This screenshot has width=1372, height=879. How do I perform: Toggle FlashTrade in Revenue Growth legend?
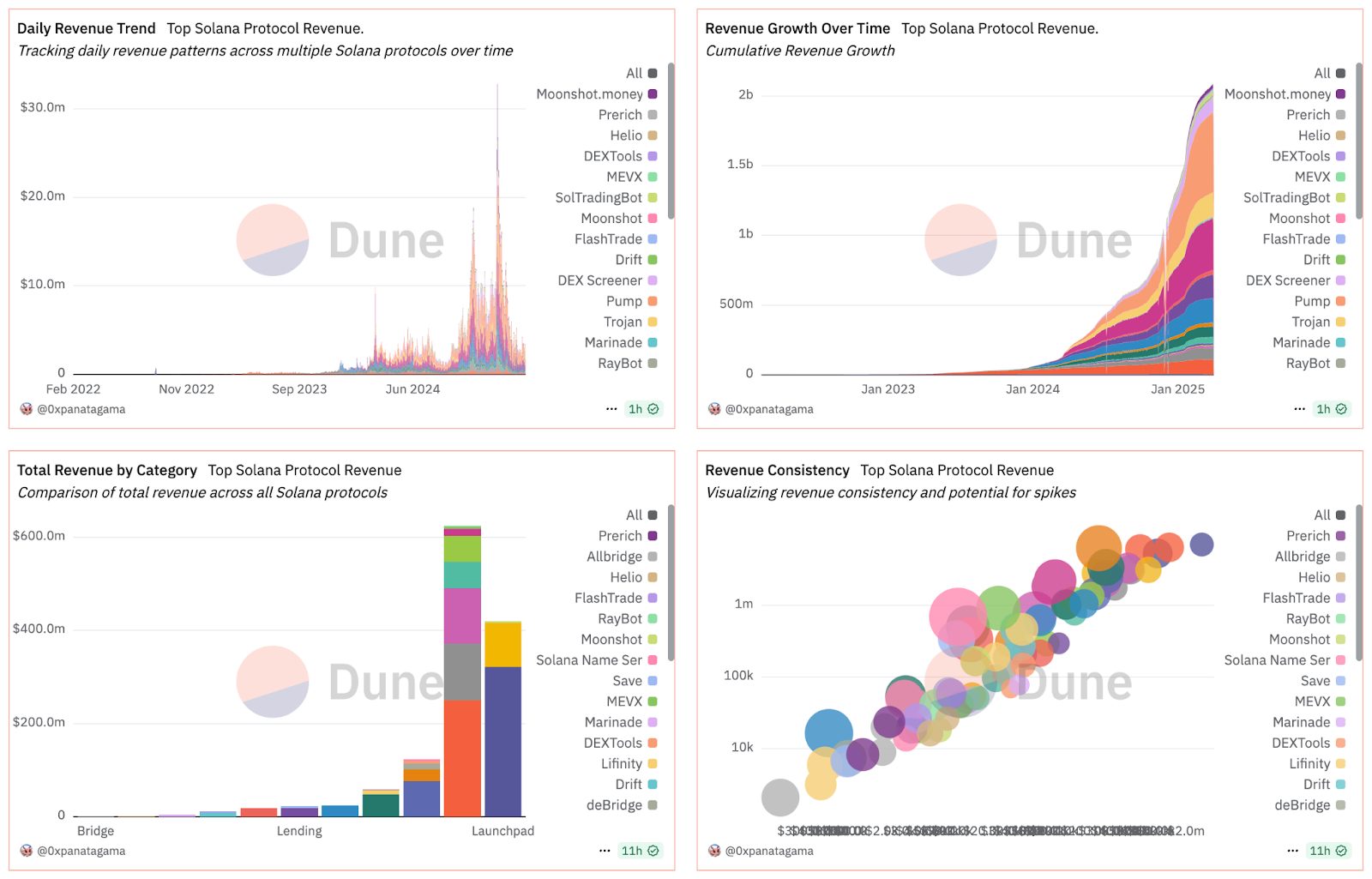[1304, 239]
